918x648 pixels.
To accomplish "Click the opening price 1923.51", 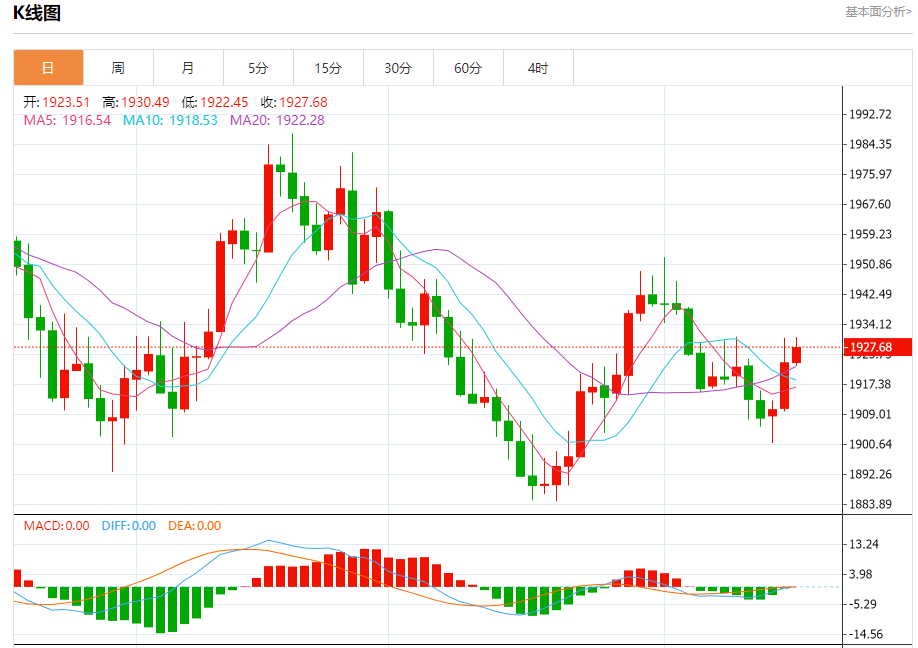I will pyautogui.click(x=66, y=102).
